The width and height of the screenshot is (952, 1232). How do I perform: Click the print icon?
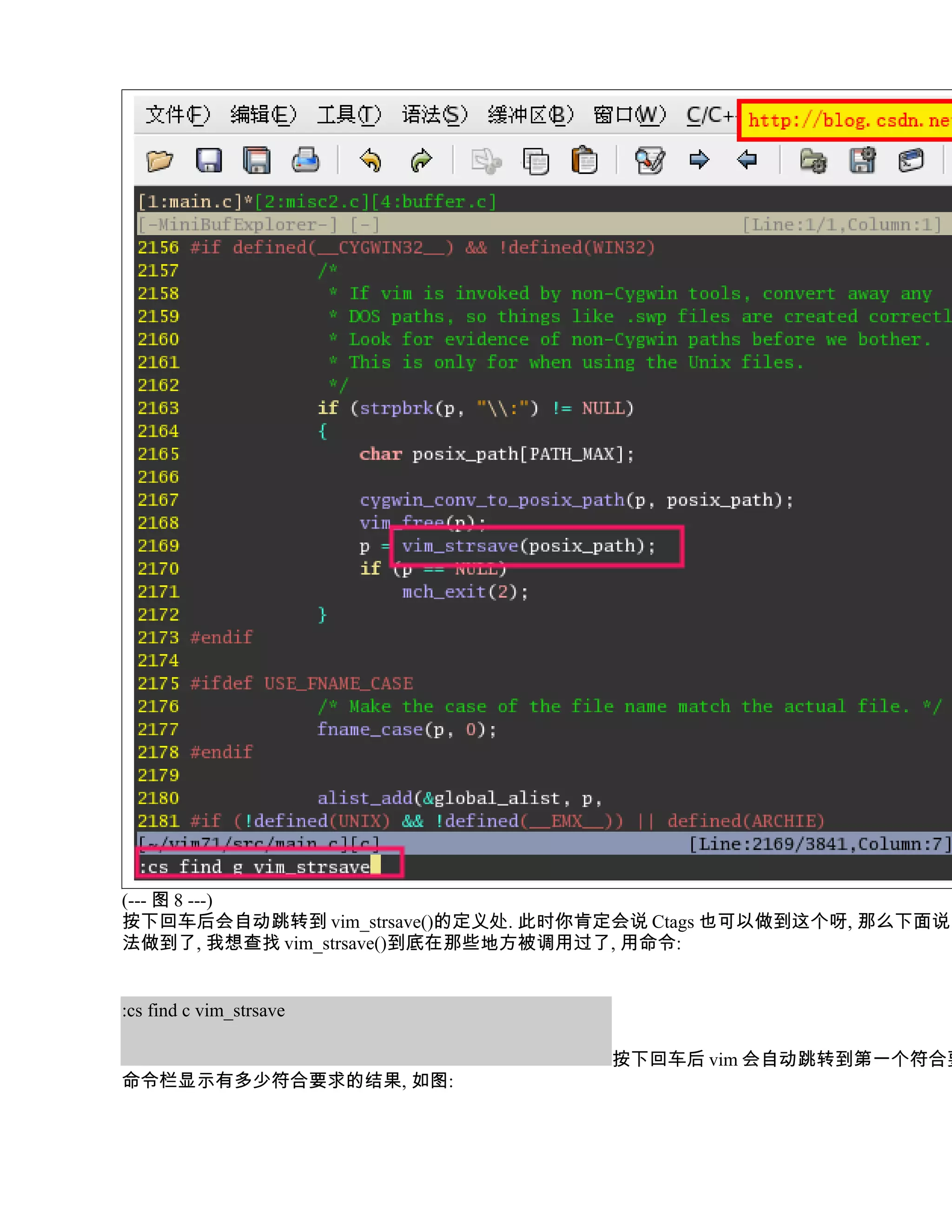(306, 160)
